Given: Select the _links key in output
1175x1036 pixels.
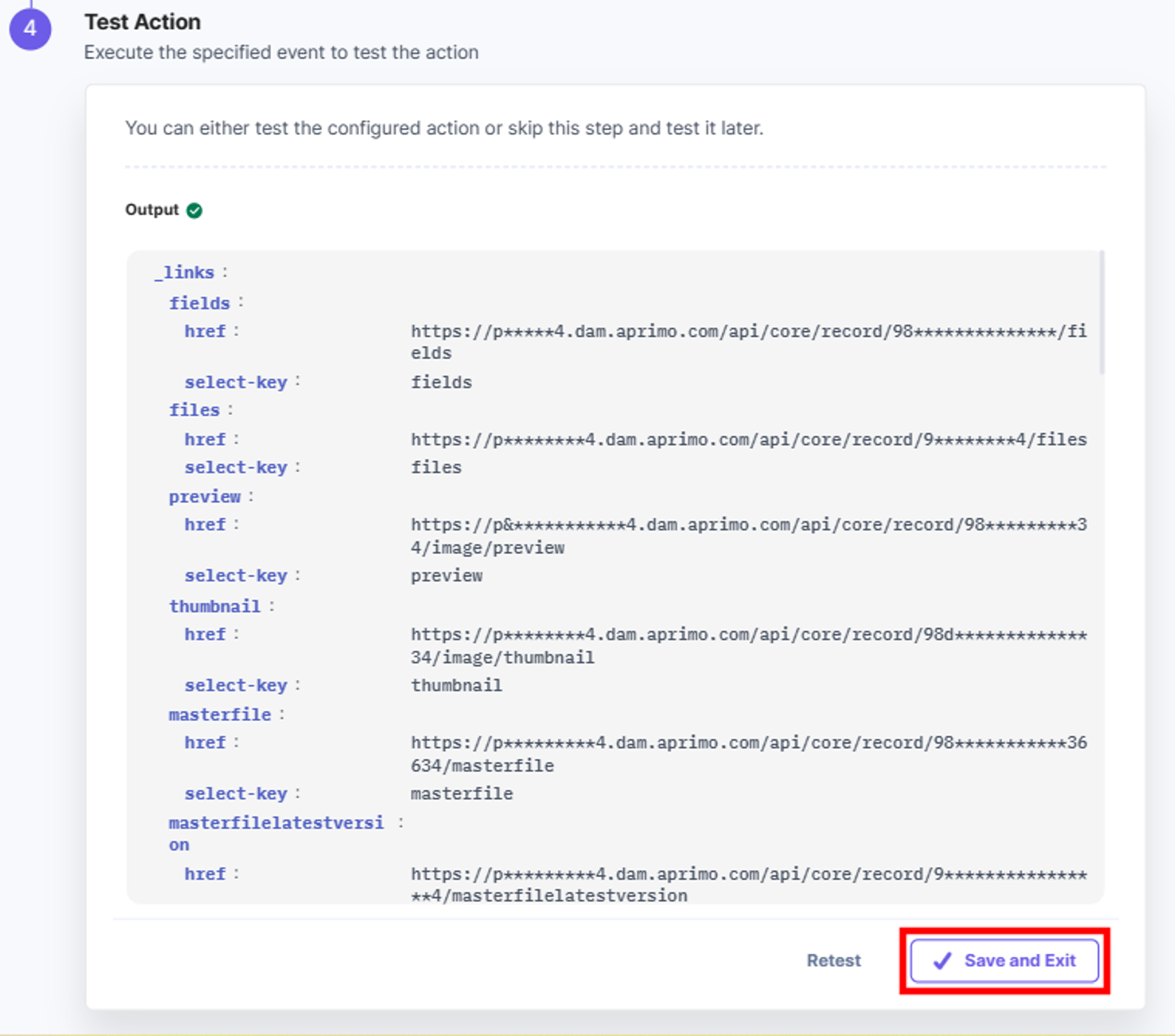Looking at the screenshot, I should tap(185, 272).
